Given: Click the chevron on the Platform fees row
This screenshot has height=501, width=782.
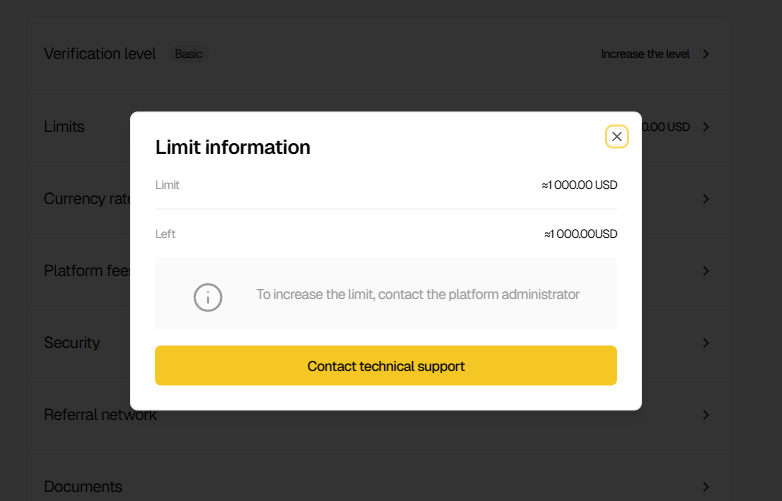Looking at the screenshot, I should [706, 271].
